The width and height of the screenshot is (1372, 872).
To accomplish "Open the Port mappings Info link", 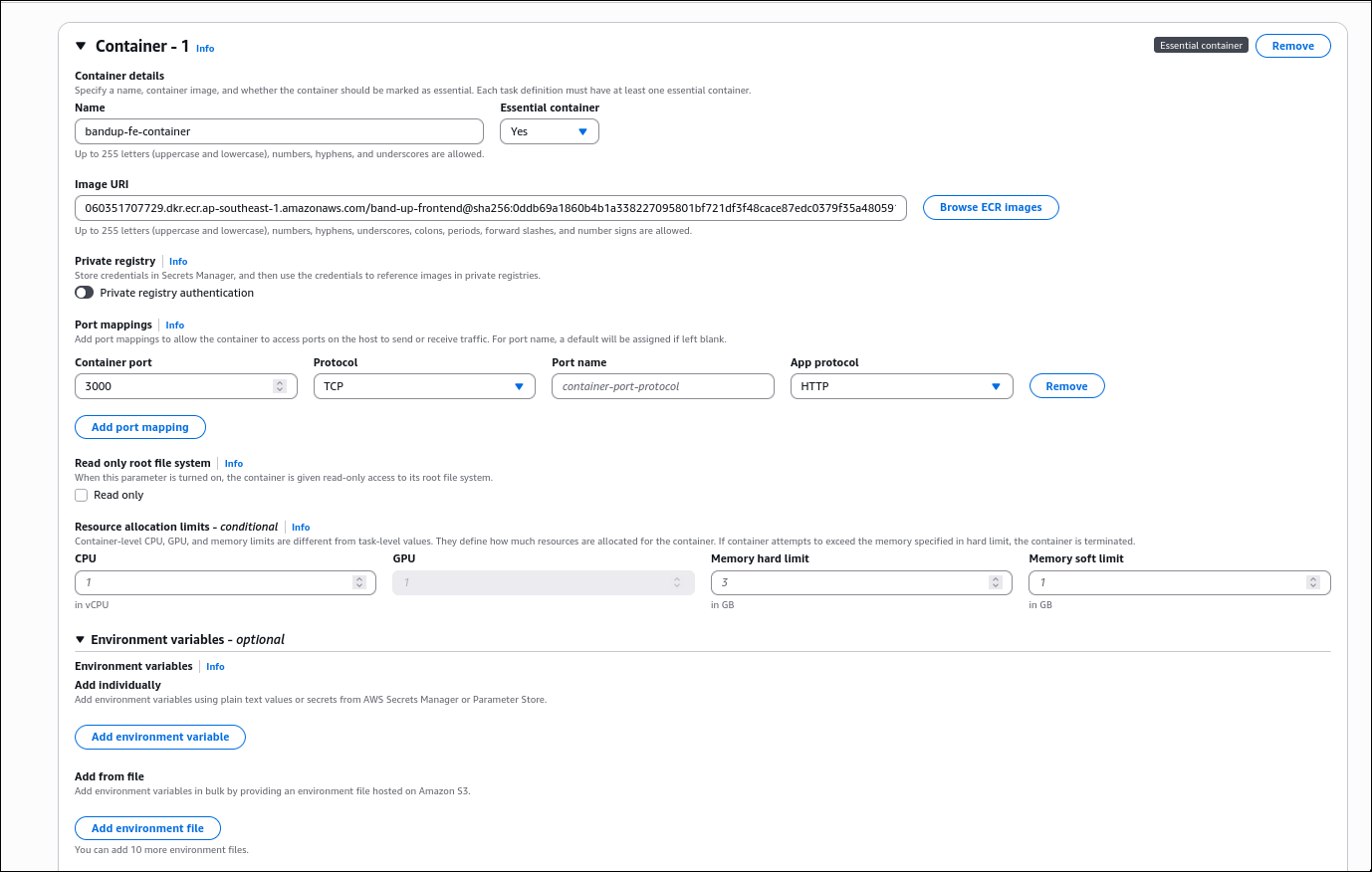I will (x=174, y=325).
